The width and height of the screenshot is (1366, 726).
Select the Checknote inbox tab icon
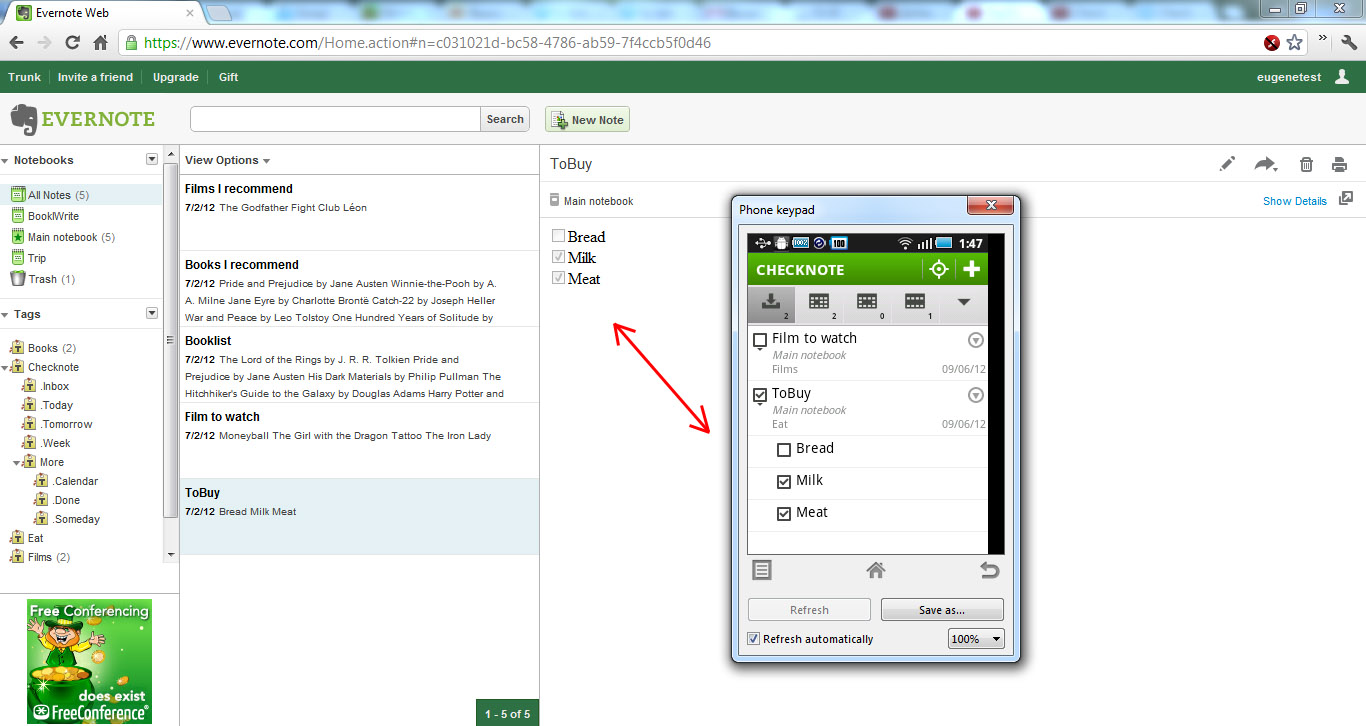(772, 303)
